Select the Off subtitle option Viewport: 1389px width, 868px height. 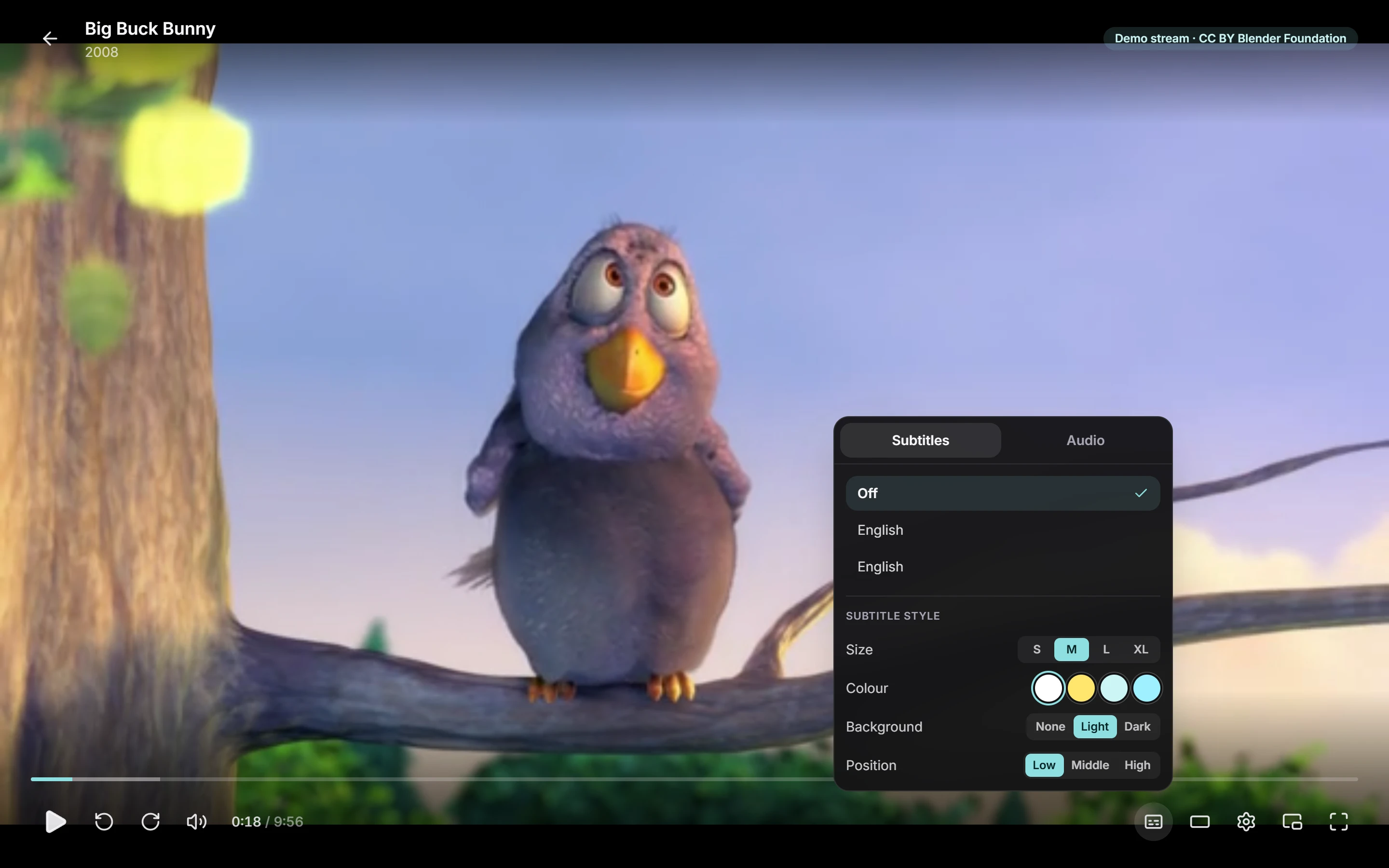tap(1003, 493)
